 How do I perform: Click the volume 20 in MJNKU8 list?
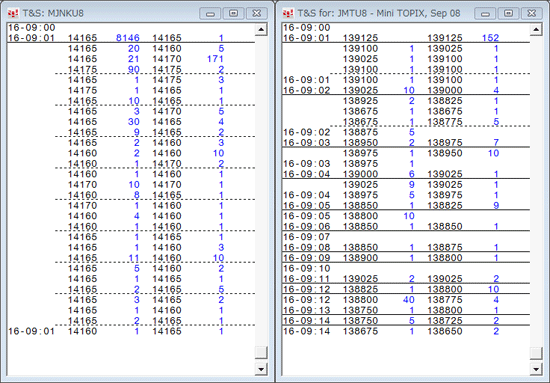134,48
